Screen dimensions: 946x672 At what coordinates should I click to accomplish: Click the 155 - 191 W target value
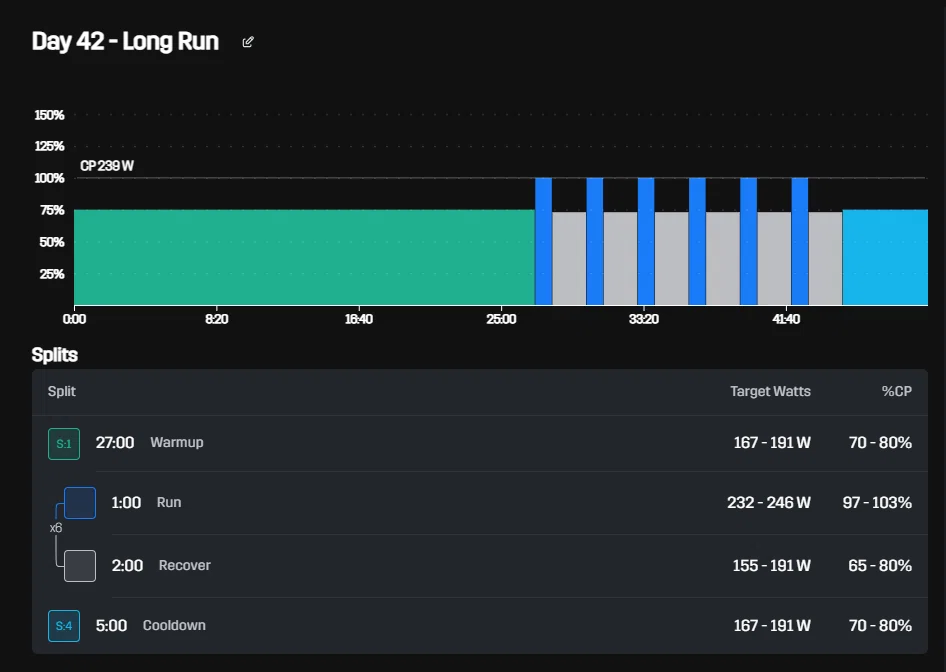point(772,565)
